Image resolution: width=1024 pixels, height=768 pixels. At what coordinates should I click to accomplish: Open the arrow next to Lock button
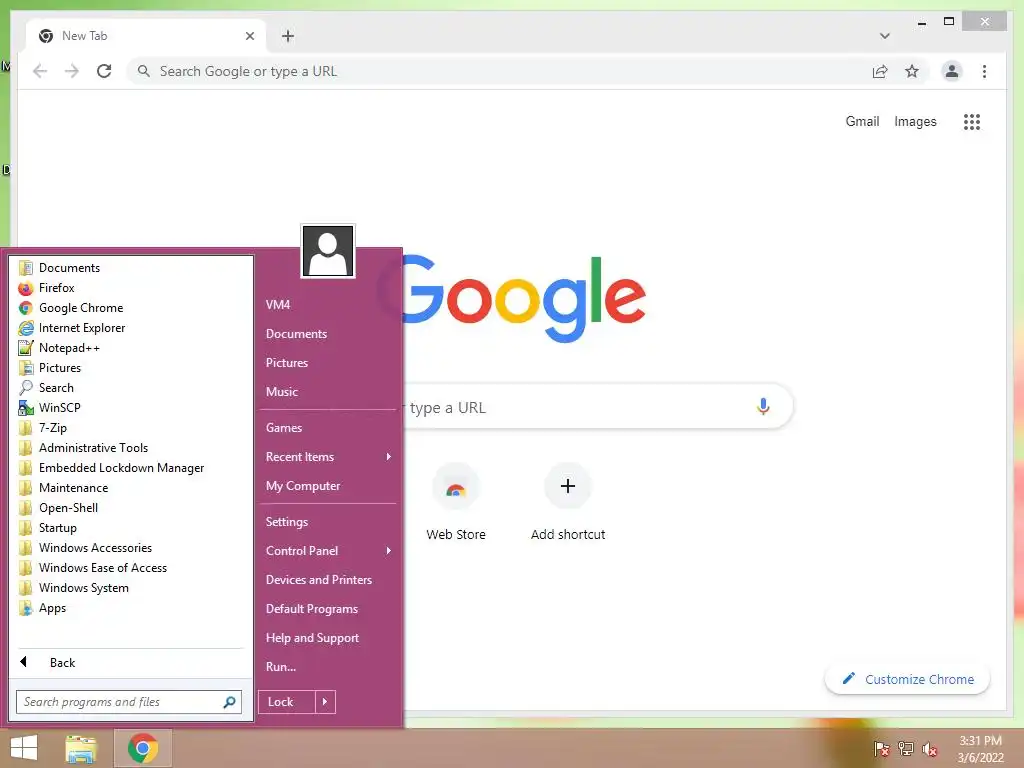[325, 702]
